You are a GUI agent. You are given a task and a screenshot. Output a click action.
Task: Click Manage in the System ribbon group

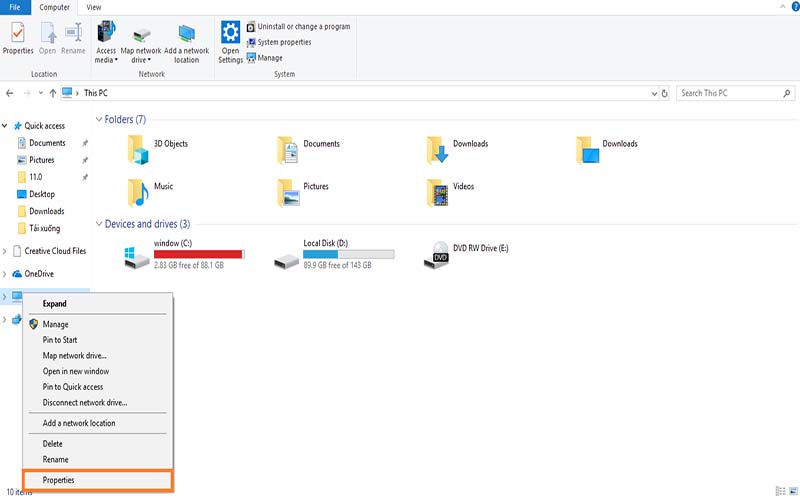[x=264, y=58]
